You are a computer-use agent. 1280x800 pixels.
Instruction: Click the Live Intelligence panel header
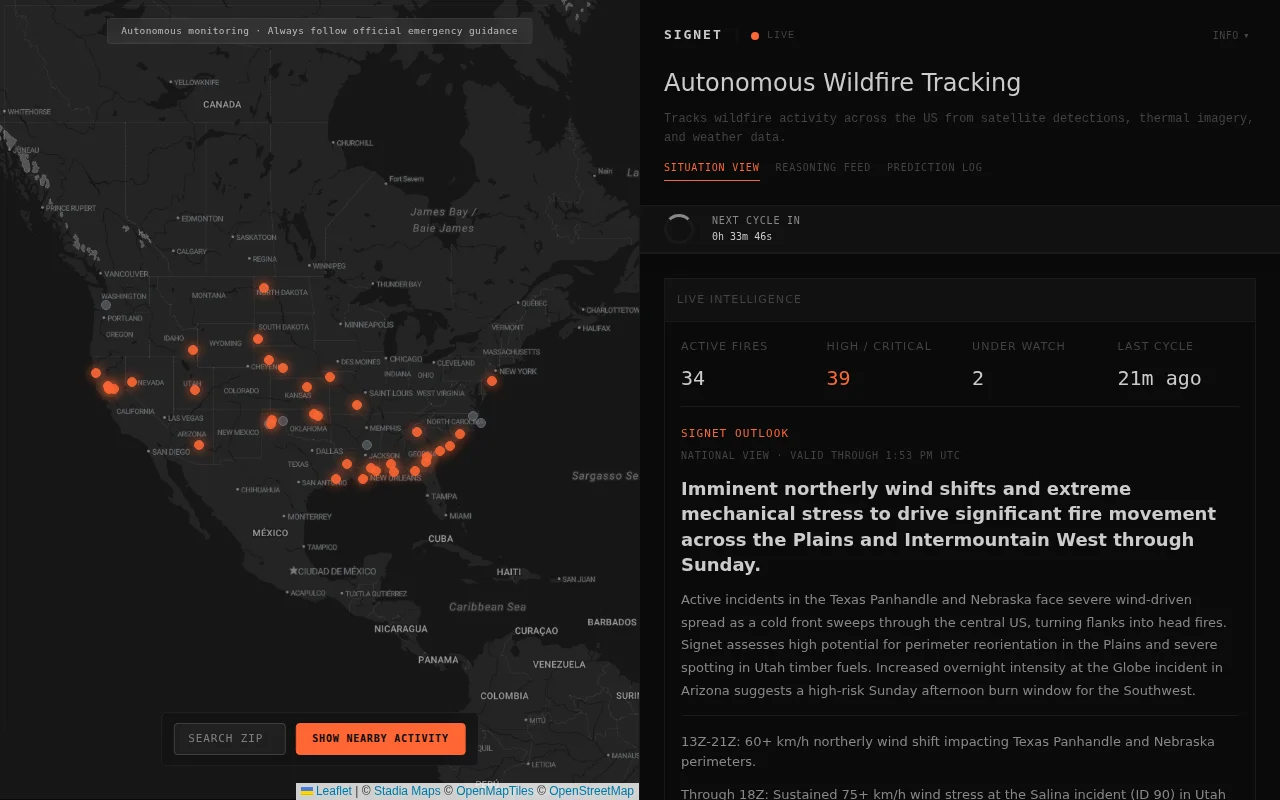tap(960, 300)
